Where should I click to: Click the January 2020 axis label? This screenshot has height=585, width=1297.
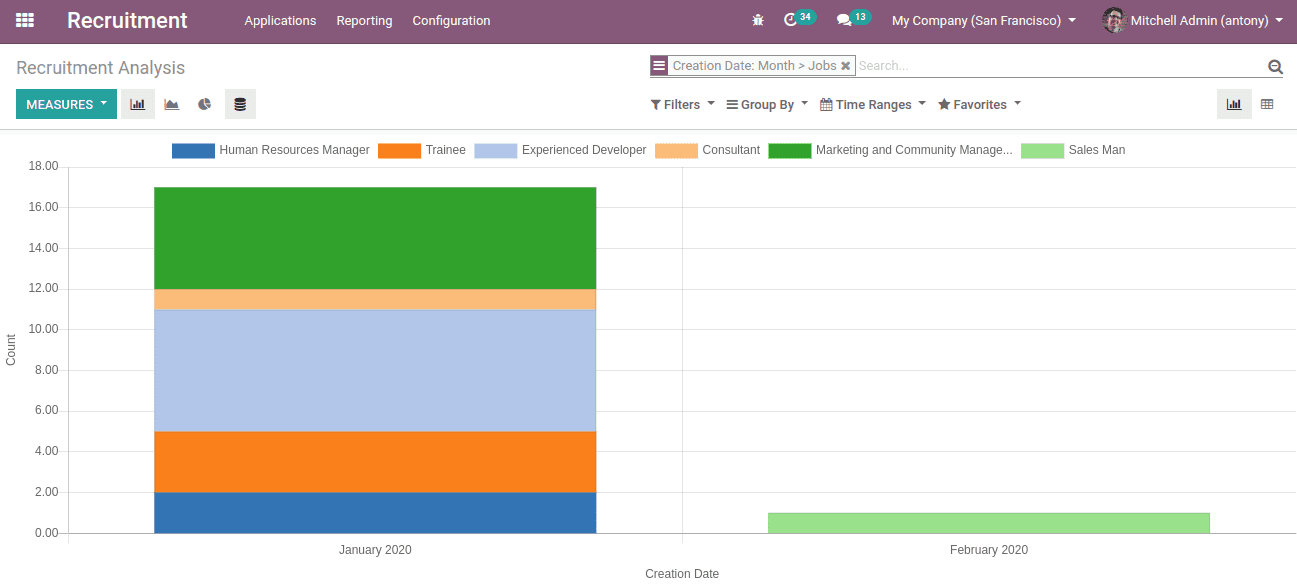[375, 550]
